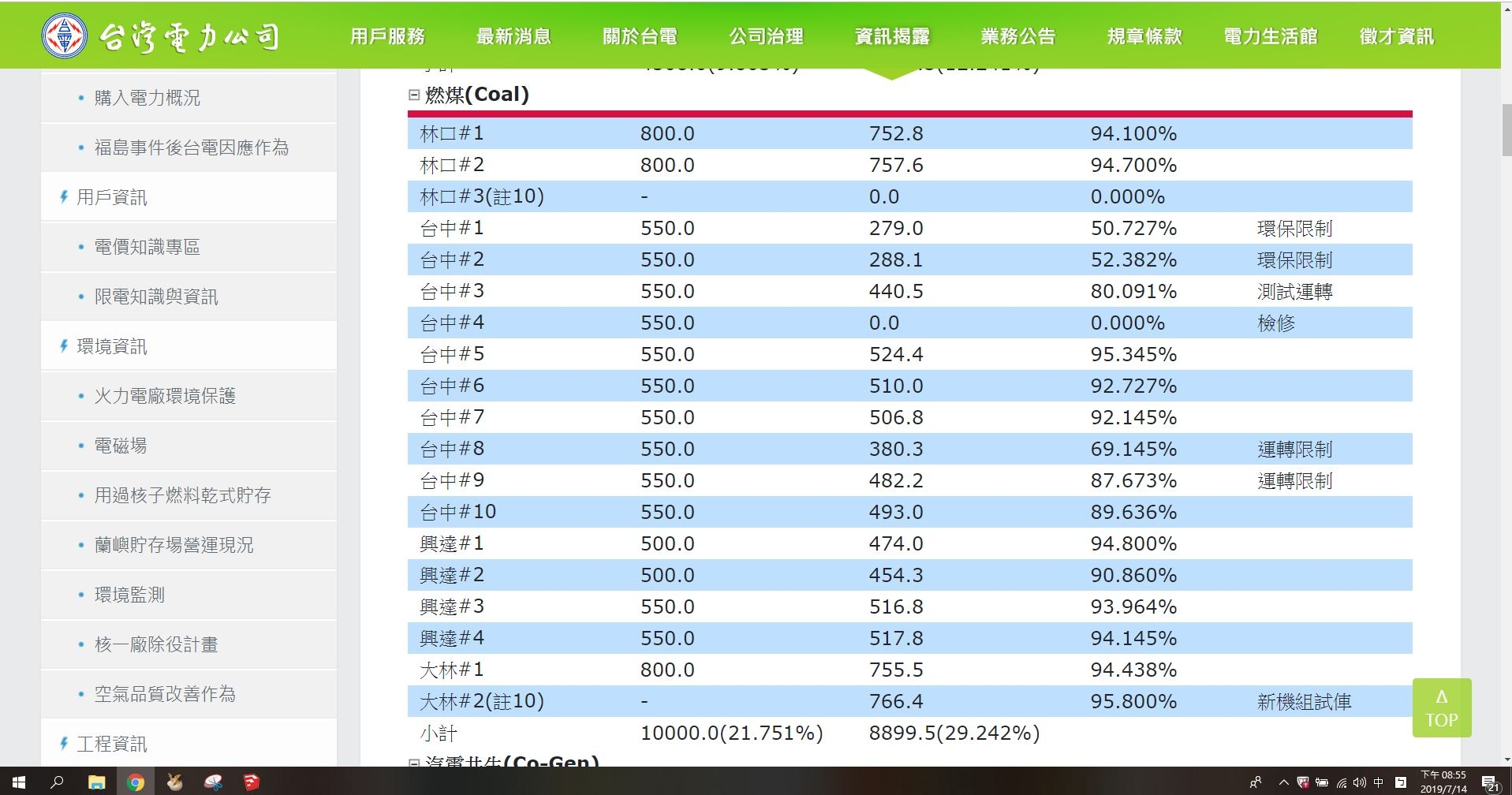The height and width of the screenshot is (795, 1512).
Task: Open the 徵才資訊 menu
Action: point(1397,36)
